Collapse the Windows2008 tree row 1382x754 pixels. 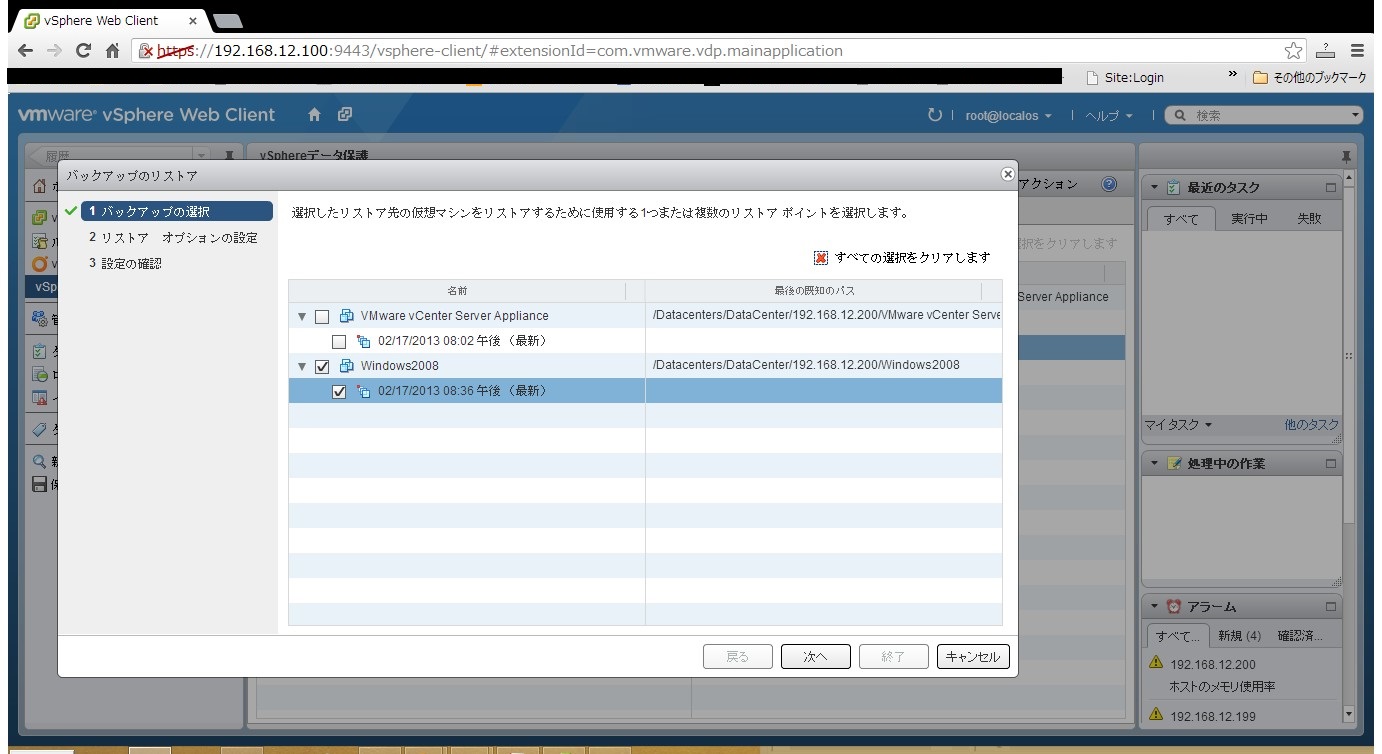pyautogui.click(x=302, y=366)
